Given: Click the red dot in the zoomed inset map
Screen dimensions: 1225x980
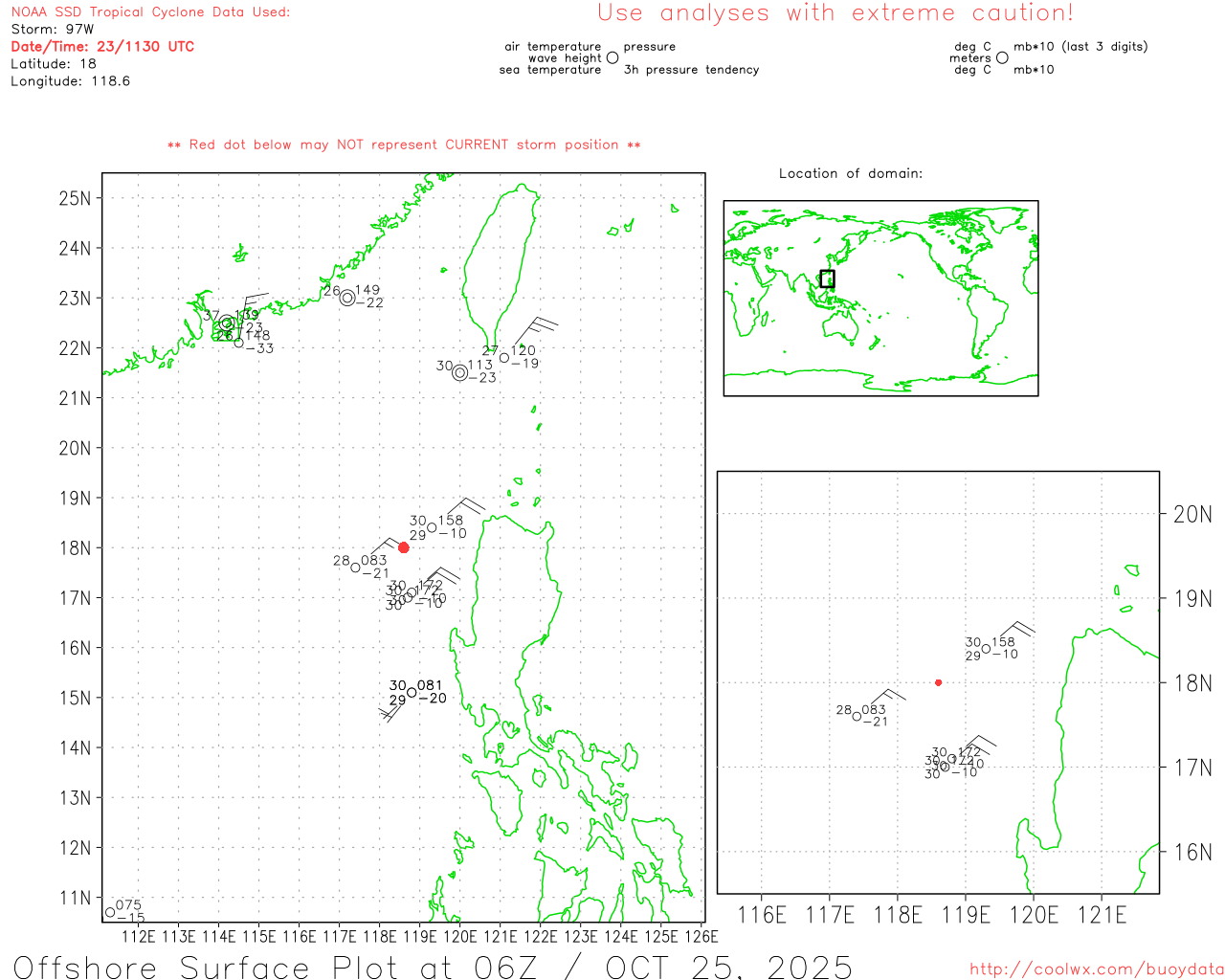Looking at the screenshot, I should point(938,682).
